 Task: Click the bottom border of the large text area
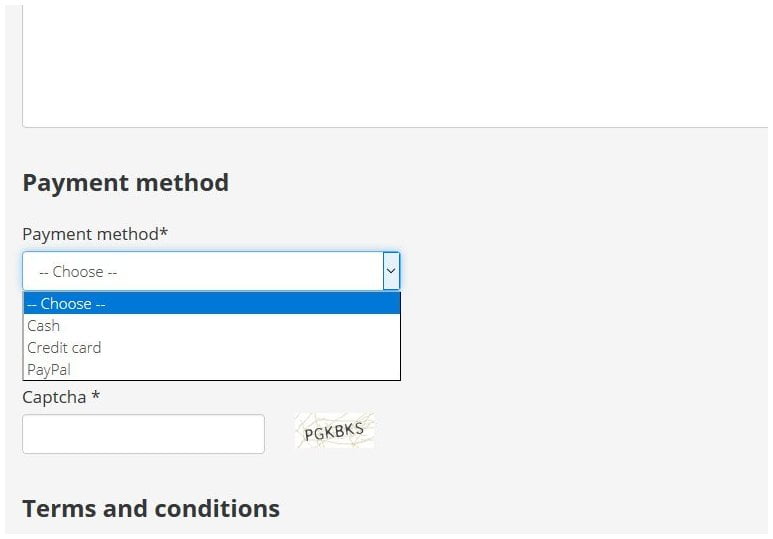(x=394, y=127)
